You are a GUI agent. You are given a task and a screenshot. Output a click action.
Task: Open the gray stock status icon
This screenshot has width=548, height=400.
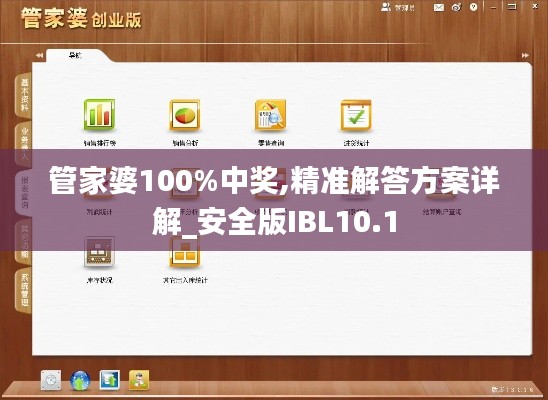99,252
